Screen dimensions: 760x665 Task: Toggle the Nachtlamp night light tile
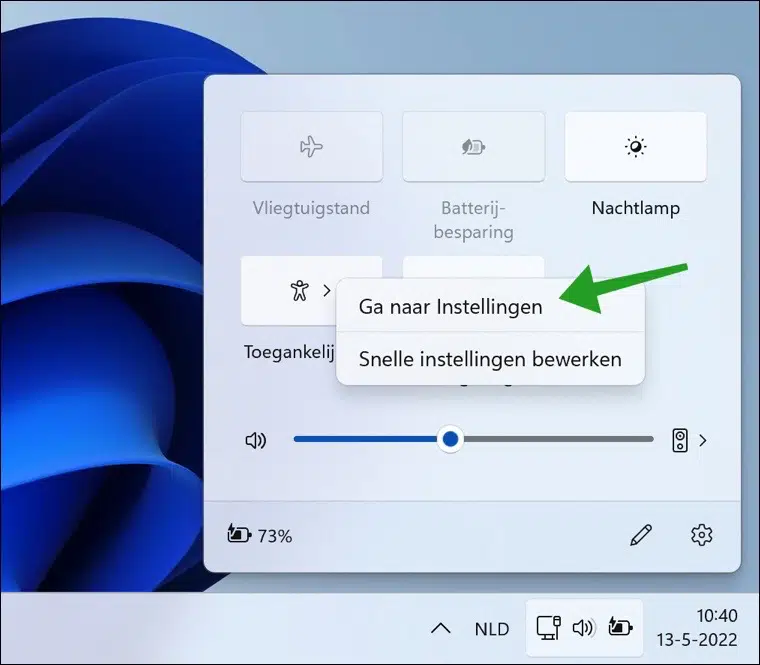click(635, 146)
